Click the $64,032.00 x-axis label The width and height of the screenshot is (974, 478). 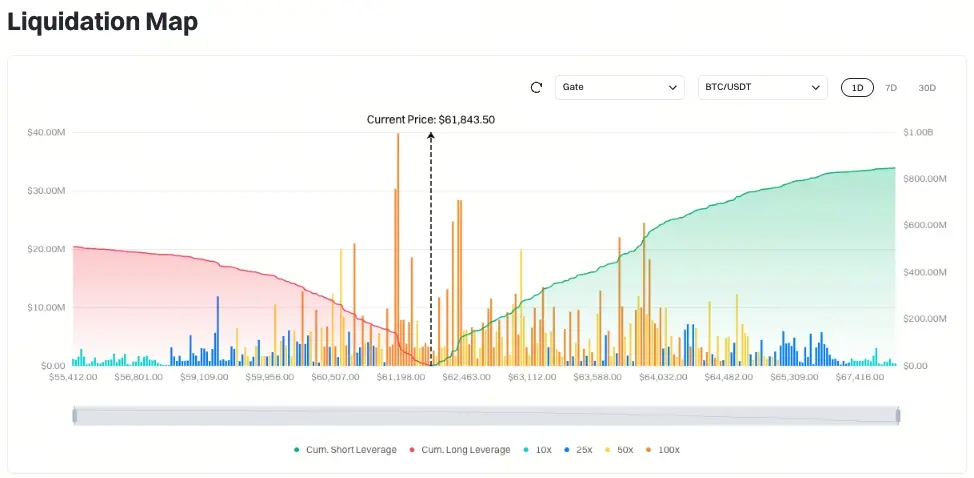click(x=663, y=377)
